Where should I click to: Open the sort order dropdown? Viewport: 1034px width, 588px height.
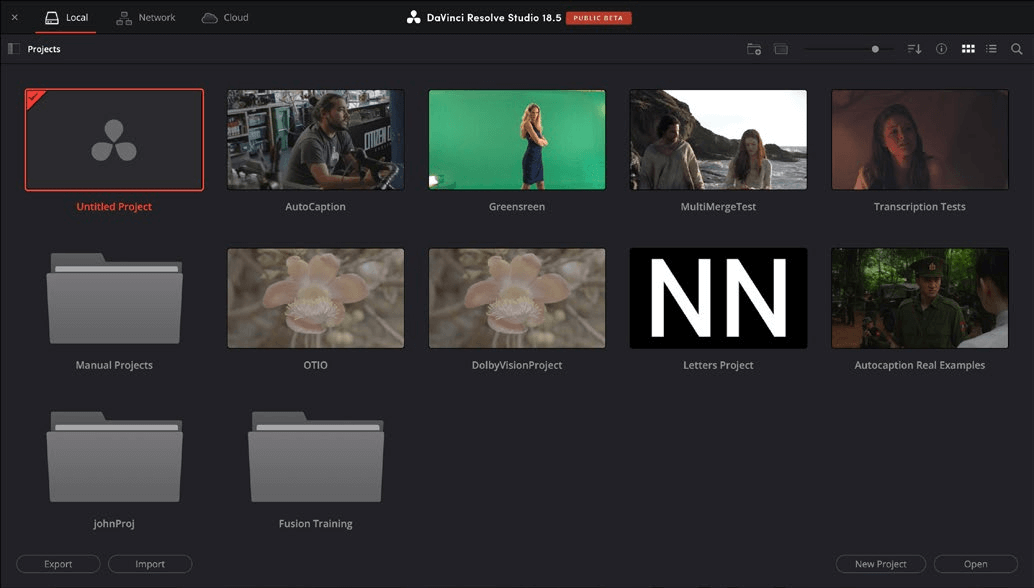click(x=914, y=49)
